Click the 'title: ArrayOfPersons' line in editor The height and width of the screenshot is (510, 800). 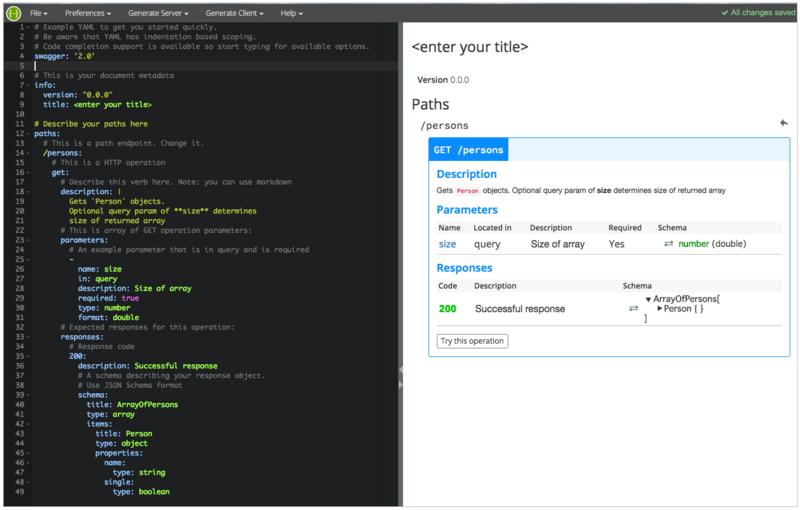[132, 405]
